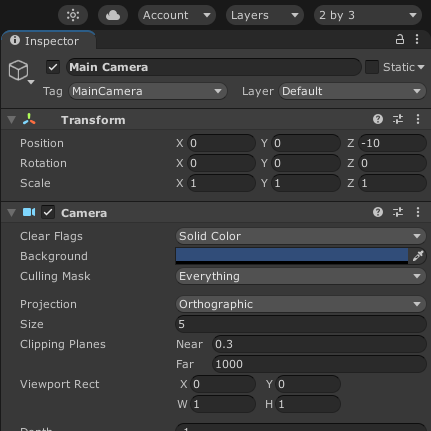This screenshot has width=431, height=431.
Task: Open Transform component help icon
Action: point(378,119)
